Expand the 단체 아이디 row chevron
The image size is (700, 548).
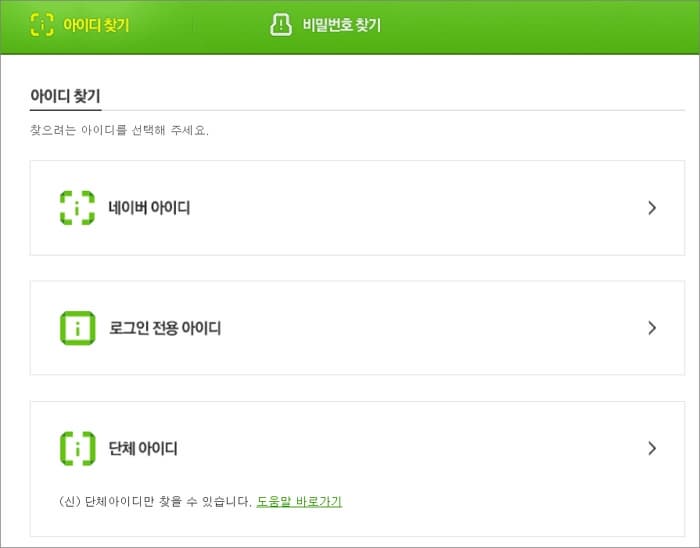pyautogui.click(x=652, y=448)
